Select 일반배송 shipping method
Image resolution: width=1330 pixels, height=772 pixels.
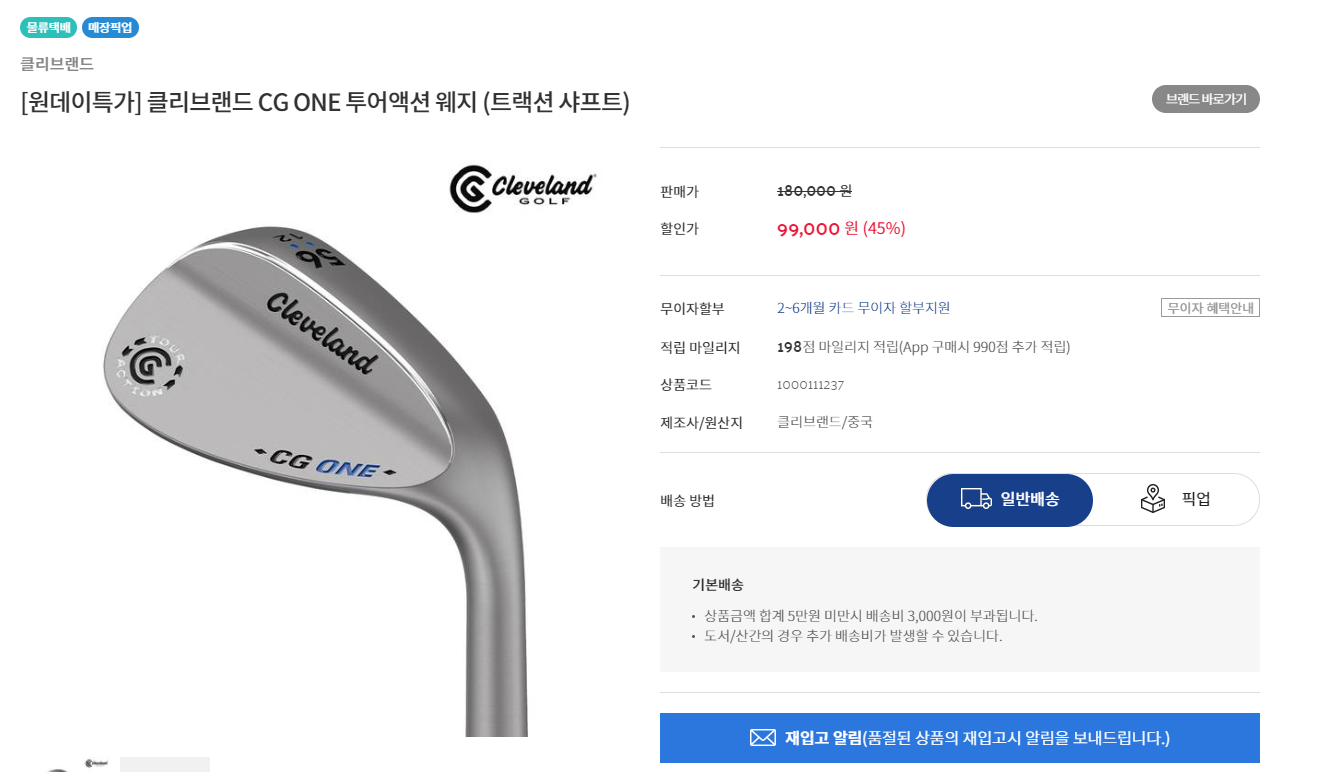click(x=1010, y=500)
